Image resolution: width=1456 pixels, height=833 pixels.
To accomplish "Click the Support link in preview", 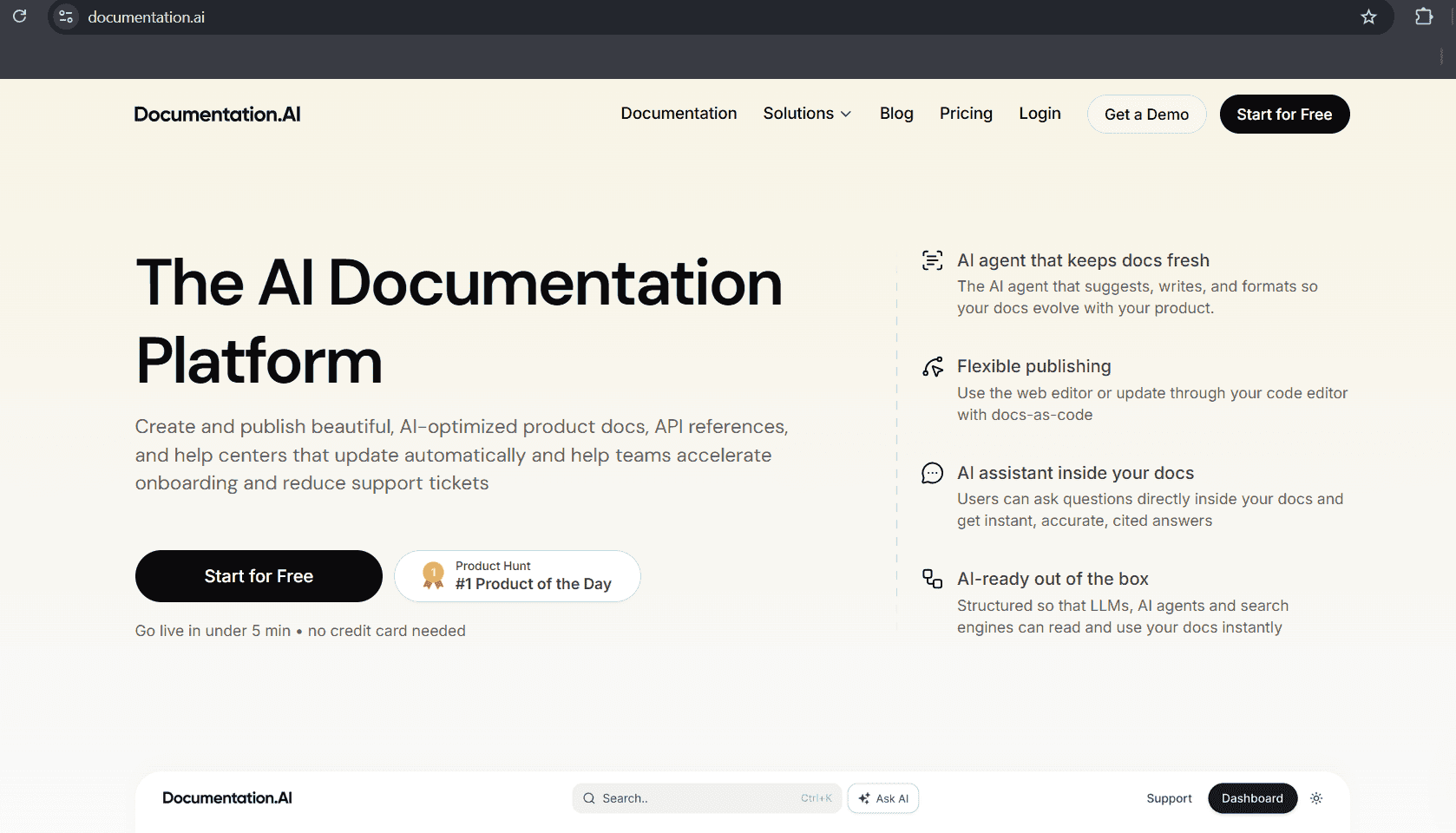I will coord(1169,798).
